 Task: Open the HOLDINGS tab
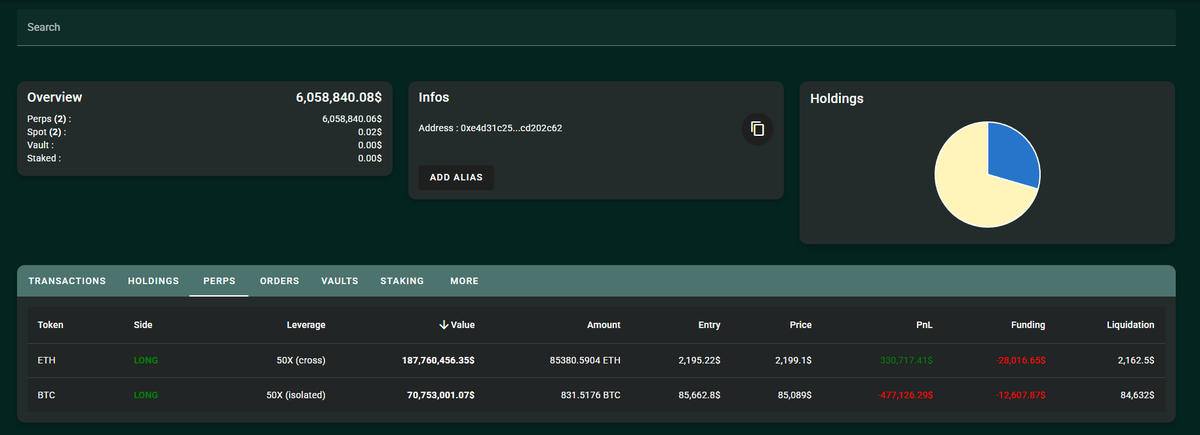tap(153, 281)
